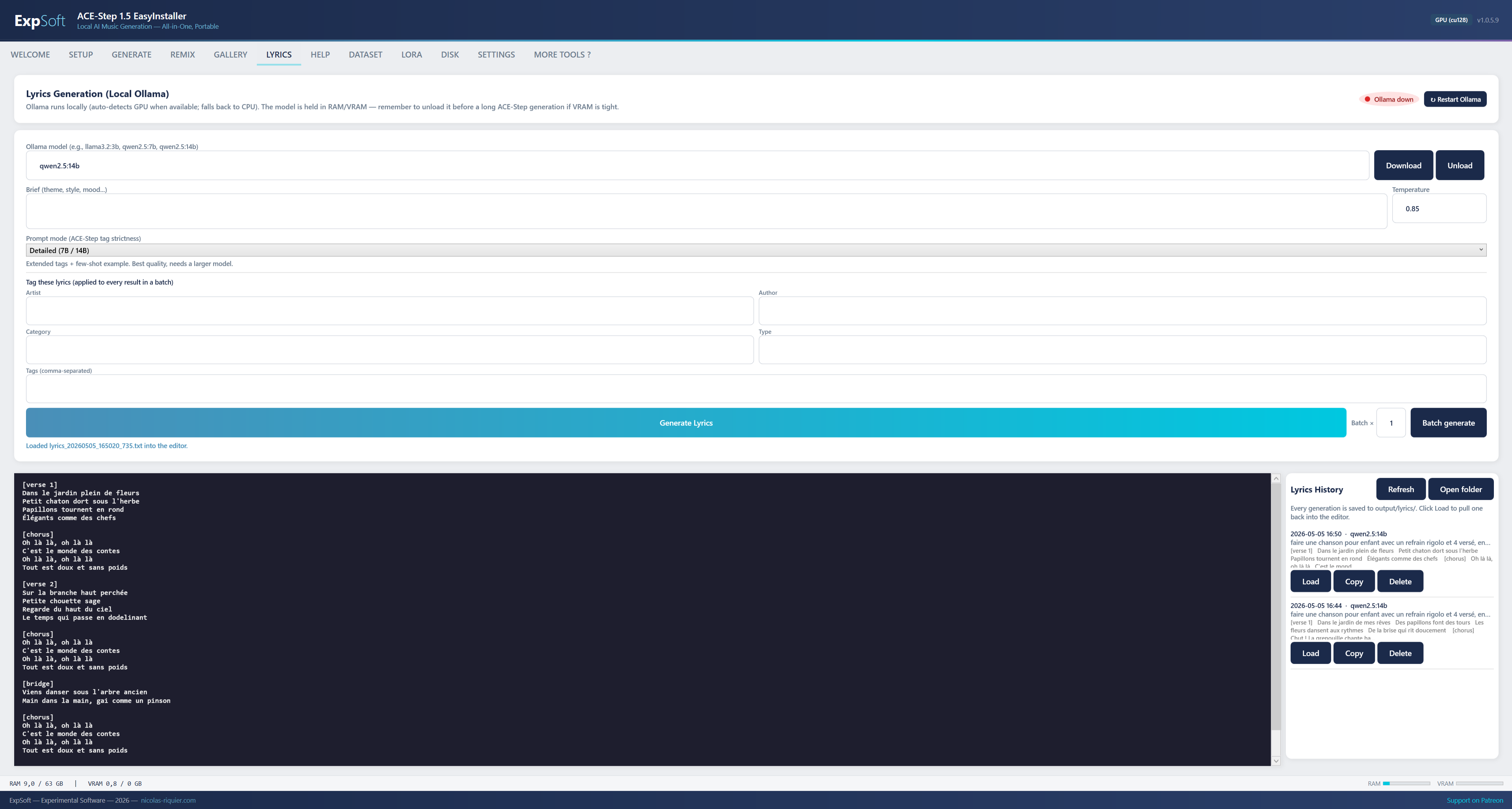Image resolution: width=1512 pixels, height=809 pixels.
Task: Go to the LORA tab
Action: (411, 55)
